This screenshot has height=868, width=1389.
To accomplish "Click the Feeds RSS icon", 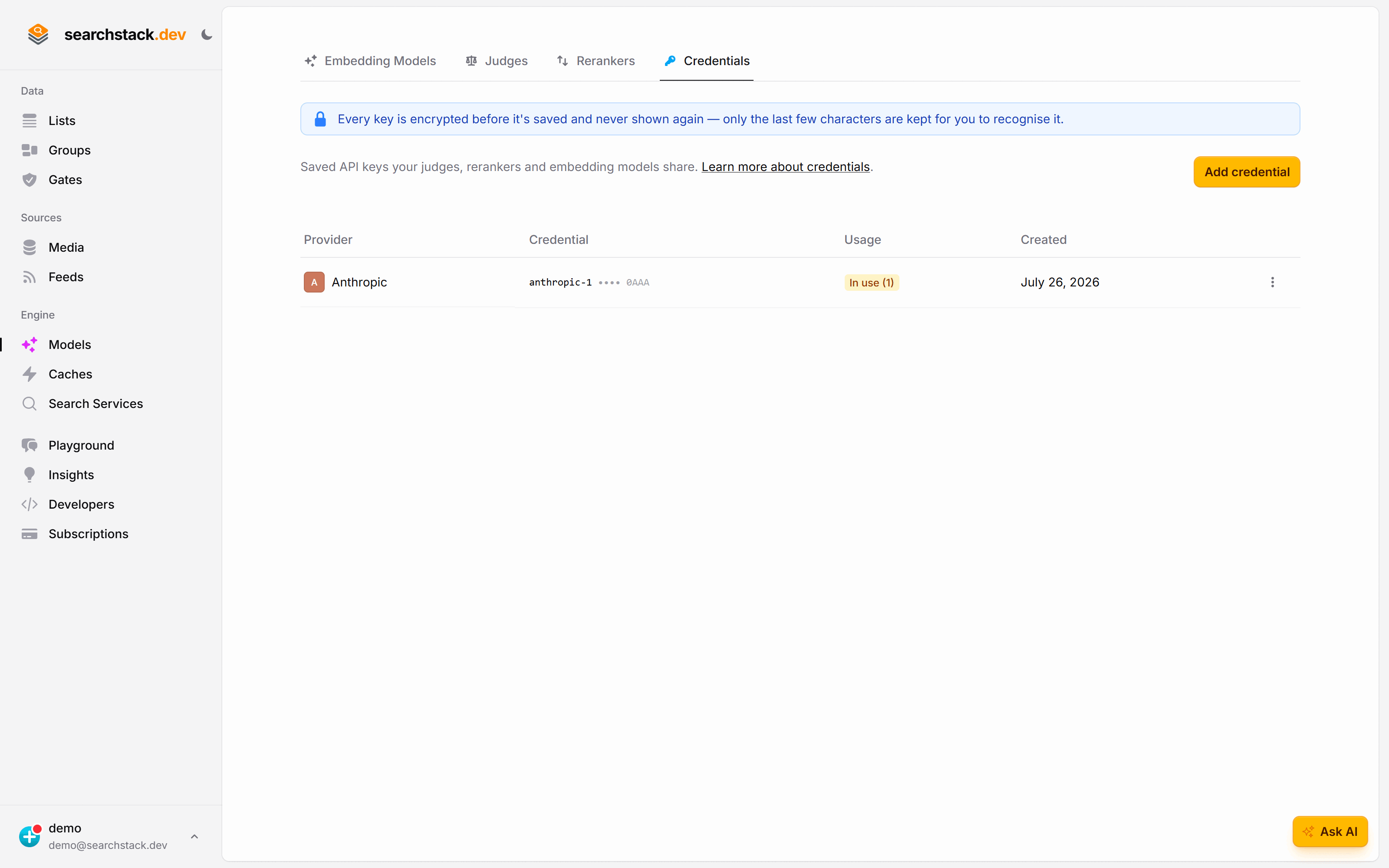I will (x=29, y=277).
